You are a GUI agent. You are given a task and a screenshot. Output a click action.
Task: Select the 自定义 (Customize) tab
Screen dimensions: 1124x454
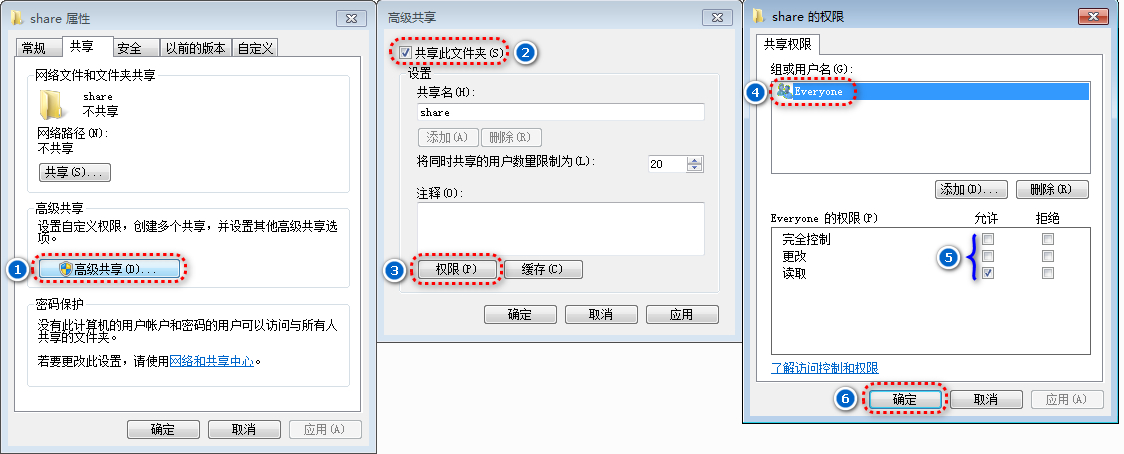click(256, 48)
